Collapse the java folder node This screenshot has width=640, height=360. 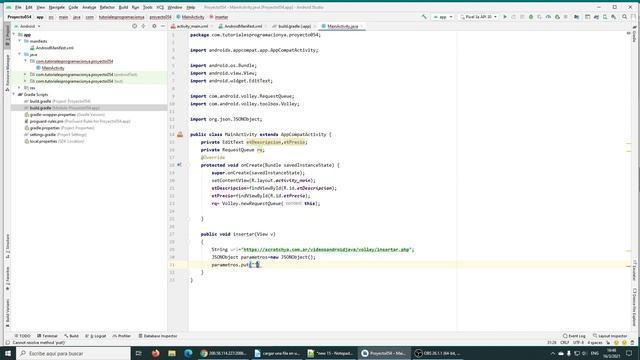pyautogui.click(x=20, y=54)
